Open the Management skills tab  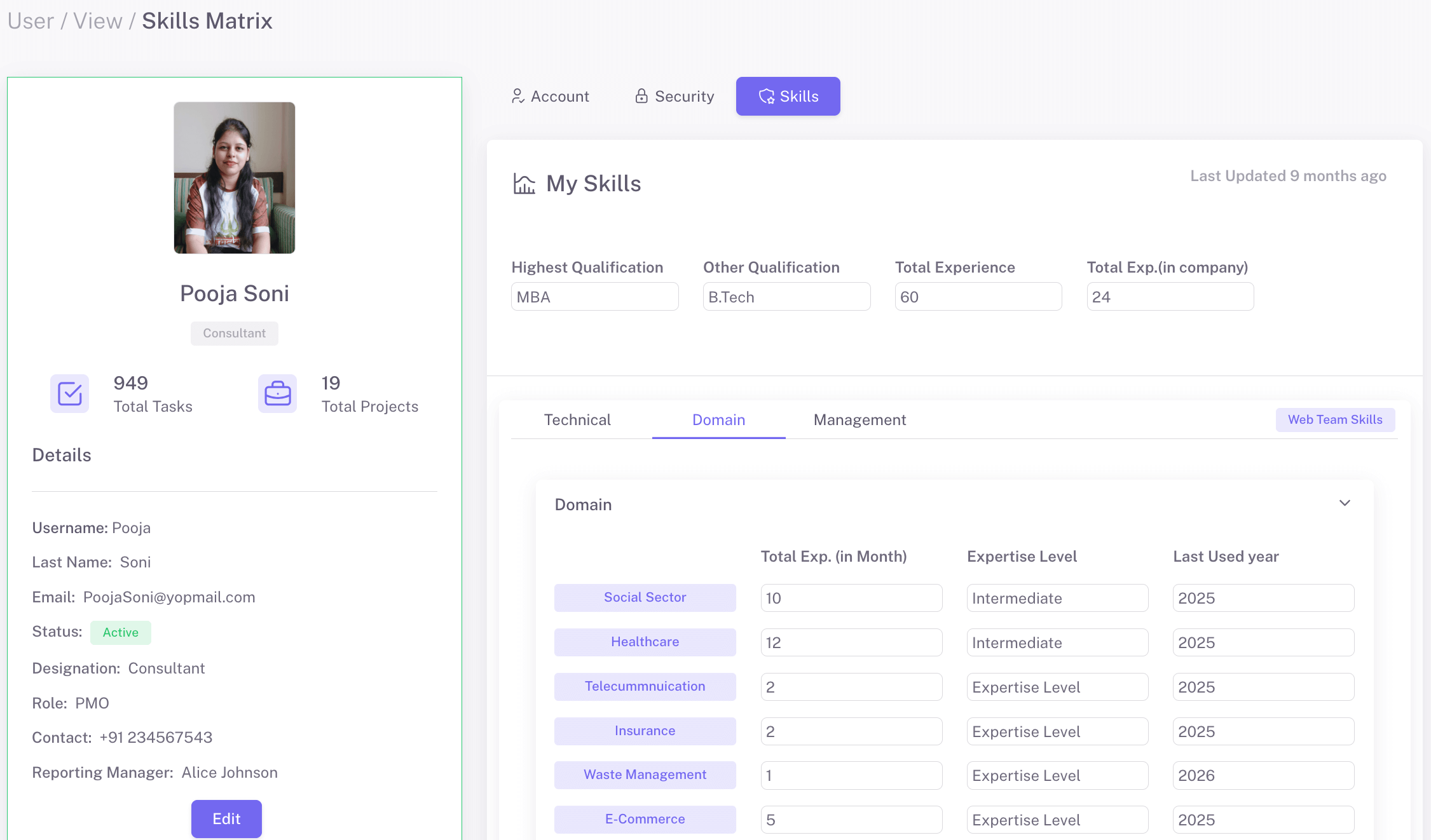coord(859,420)
